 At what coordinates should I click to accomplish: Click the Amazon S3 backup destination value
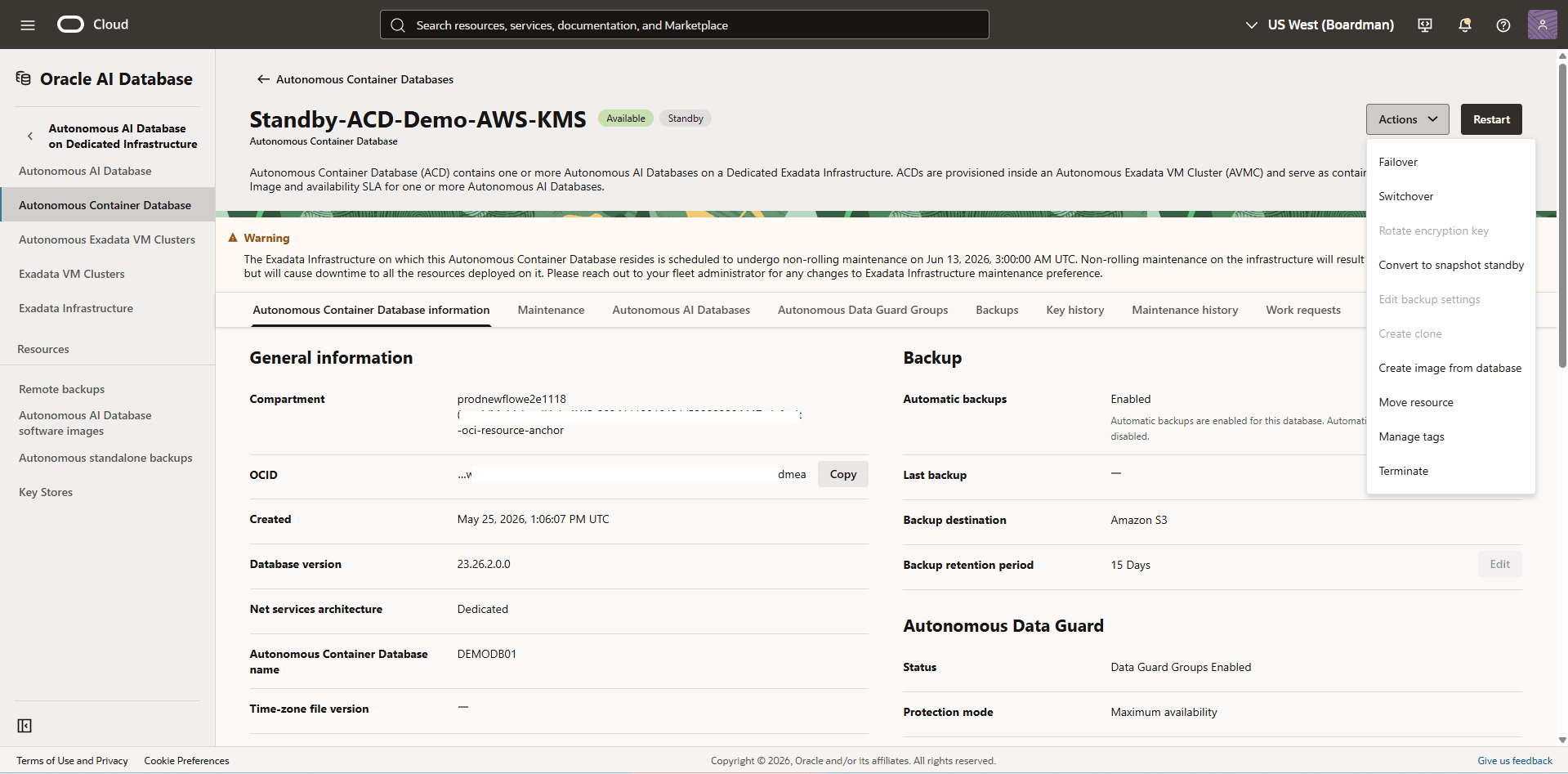click(x=1139, y=520)
